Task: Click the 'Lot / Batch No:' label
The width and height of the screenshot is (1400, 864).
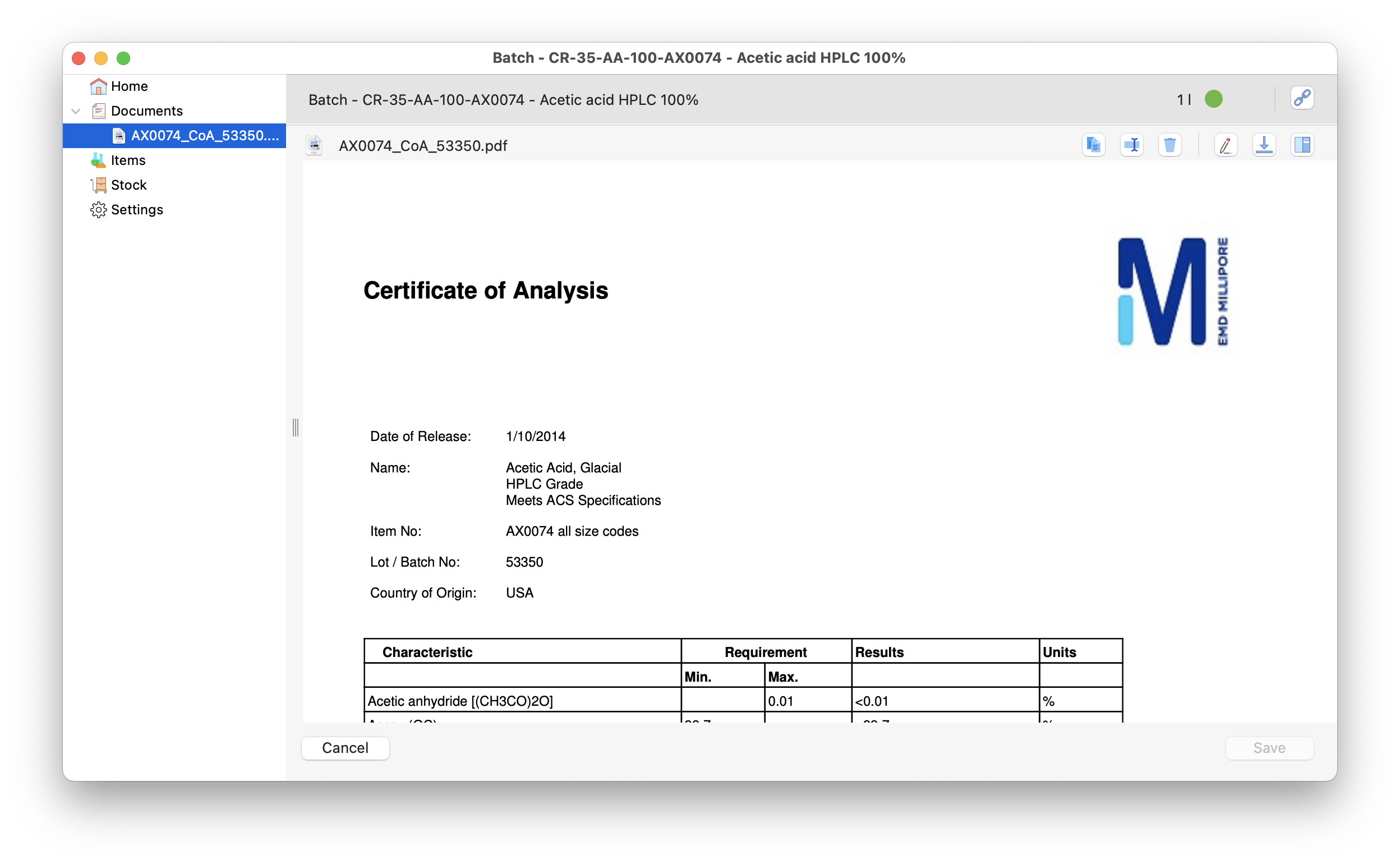Action: click(415, 562)
